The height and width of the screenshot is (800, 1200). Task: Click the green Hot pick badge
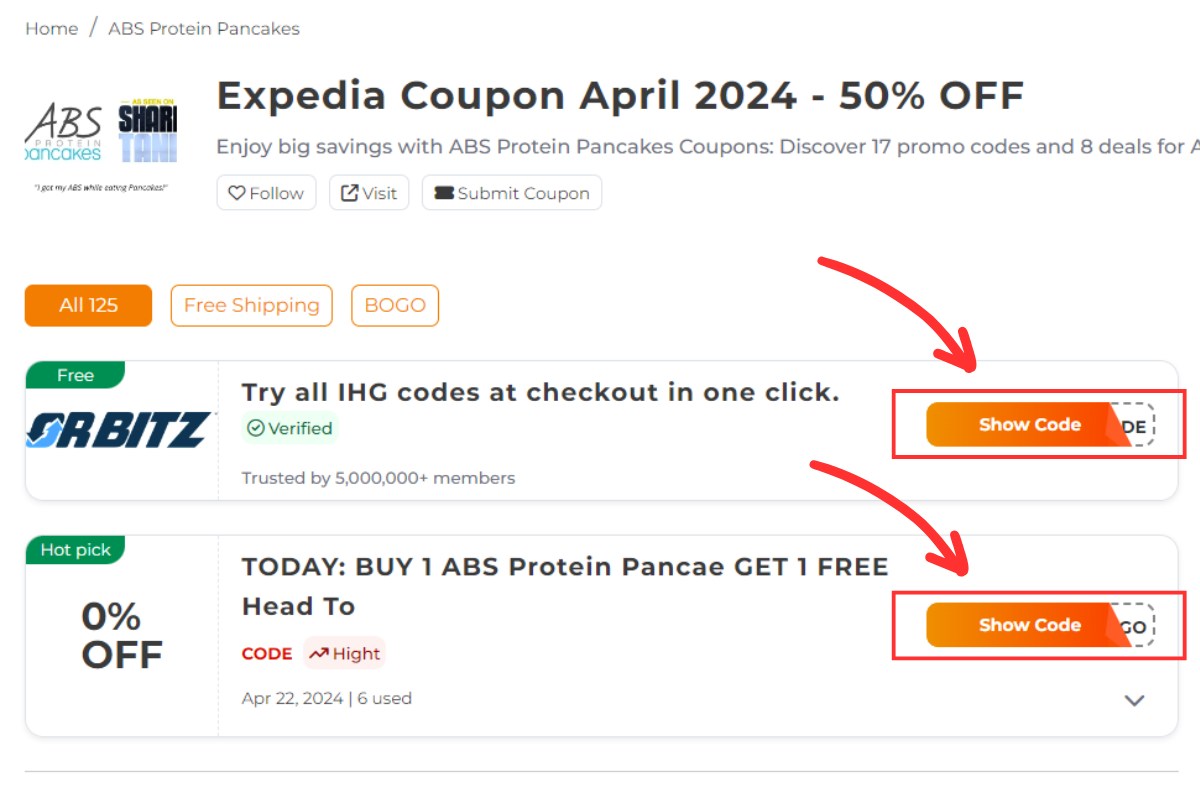click(x=75, y=550)
